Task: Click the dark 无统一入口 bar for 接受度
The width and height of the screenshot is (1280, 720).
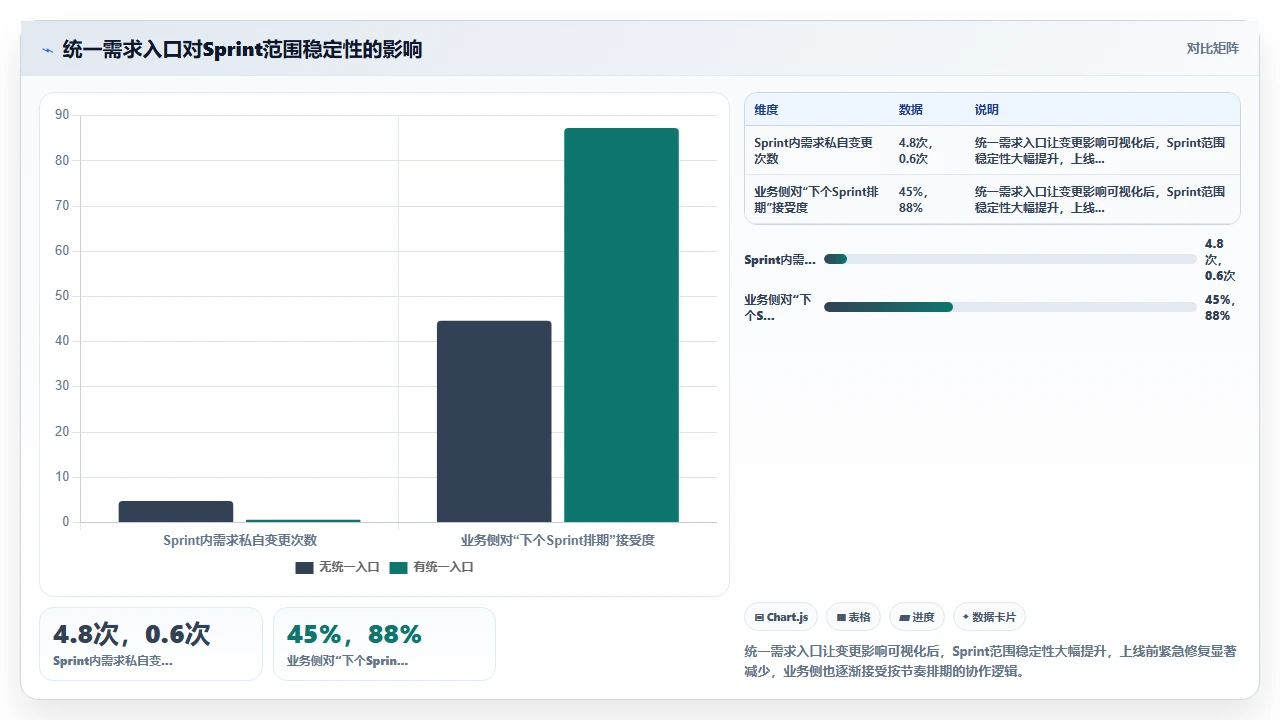Action: [x=494, y=421]
